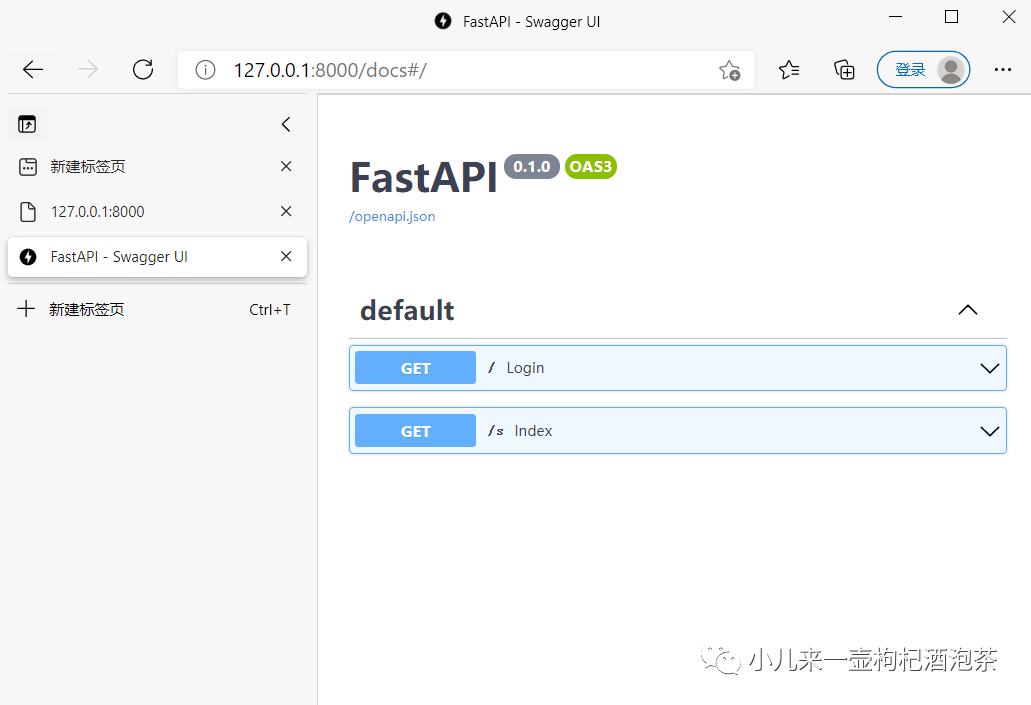Add a new tab with the plus button
1031x705 pixels.
(27, 309)
